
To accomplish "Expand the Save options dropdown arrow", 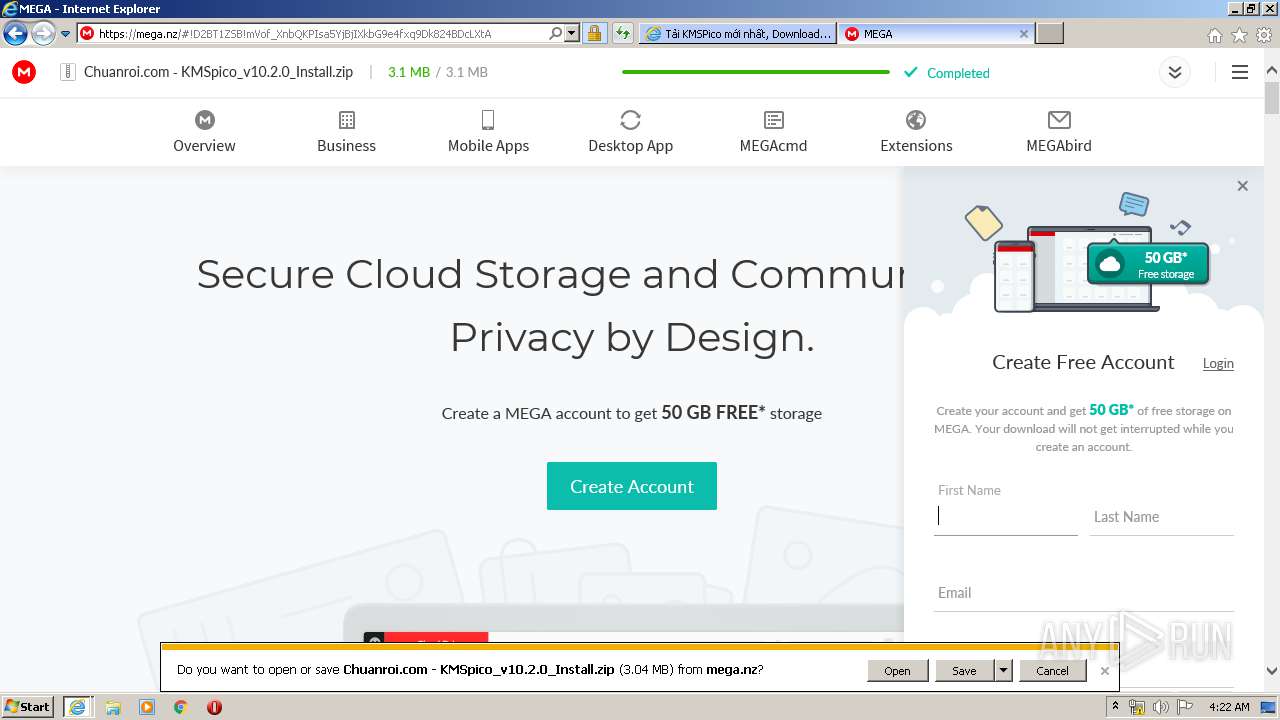I will [1003, 671].
